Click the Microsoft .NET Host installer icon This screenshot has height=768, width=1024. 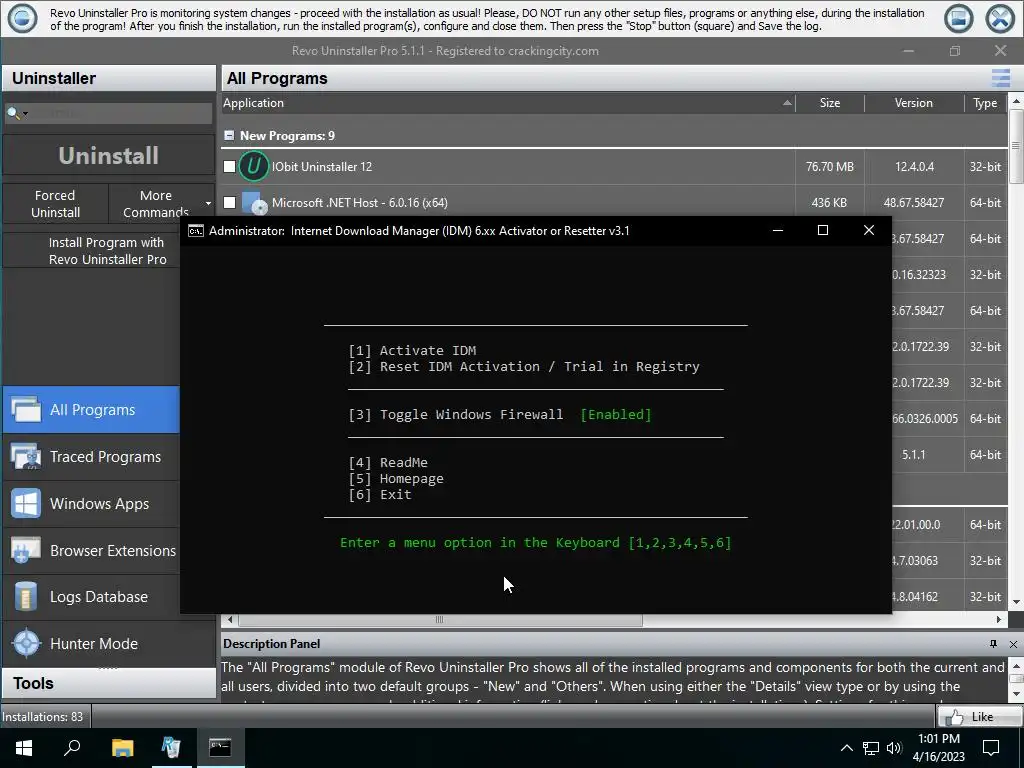254,203
